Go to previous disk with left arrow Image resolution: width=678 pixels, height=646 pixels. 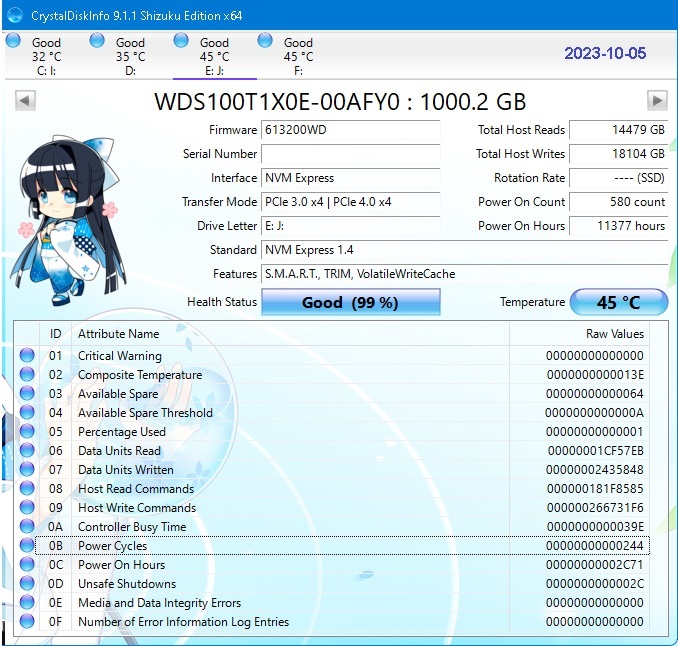pos(25,101)
